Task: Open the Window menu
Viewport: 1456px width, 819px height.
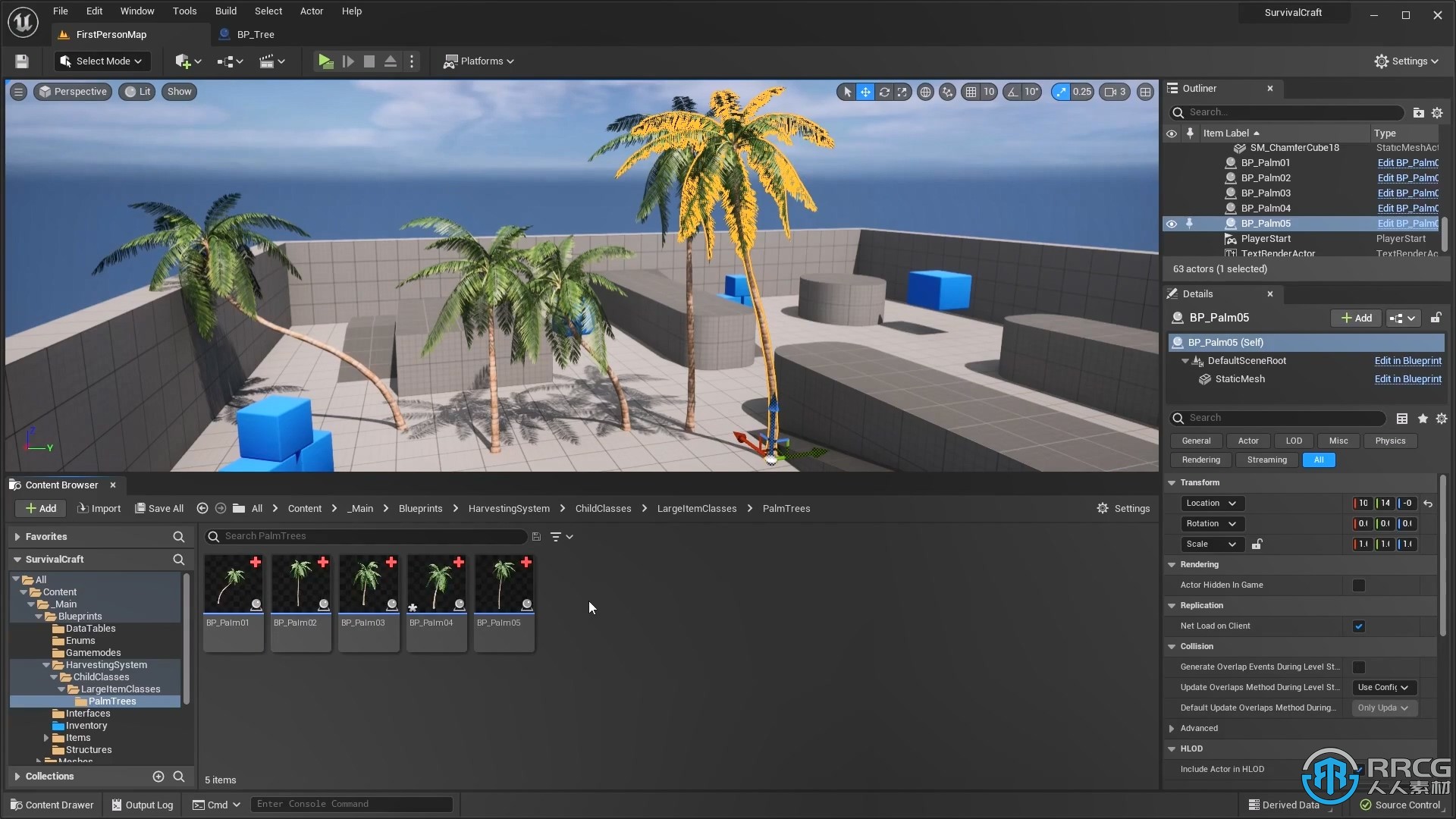Action: (138, 11)
